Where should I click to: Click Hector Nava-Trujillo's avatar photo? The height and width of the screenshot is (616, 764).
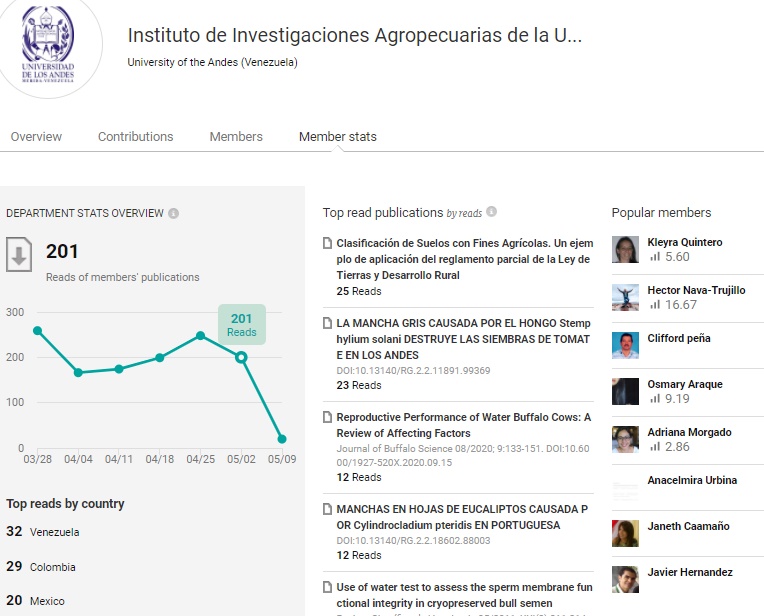pyautogui.click(x=625, y=297)
